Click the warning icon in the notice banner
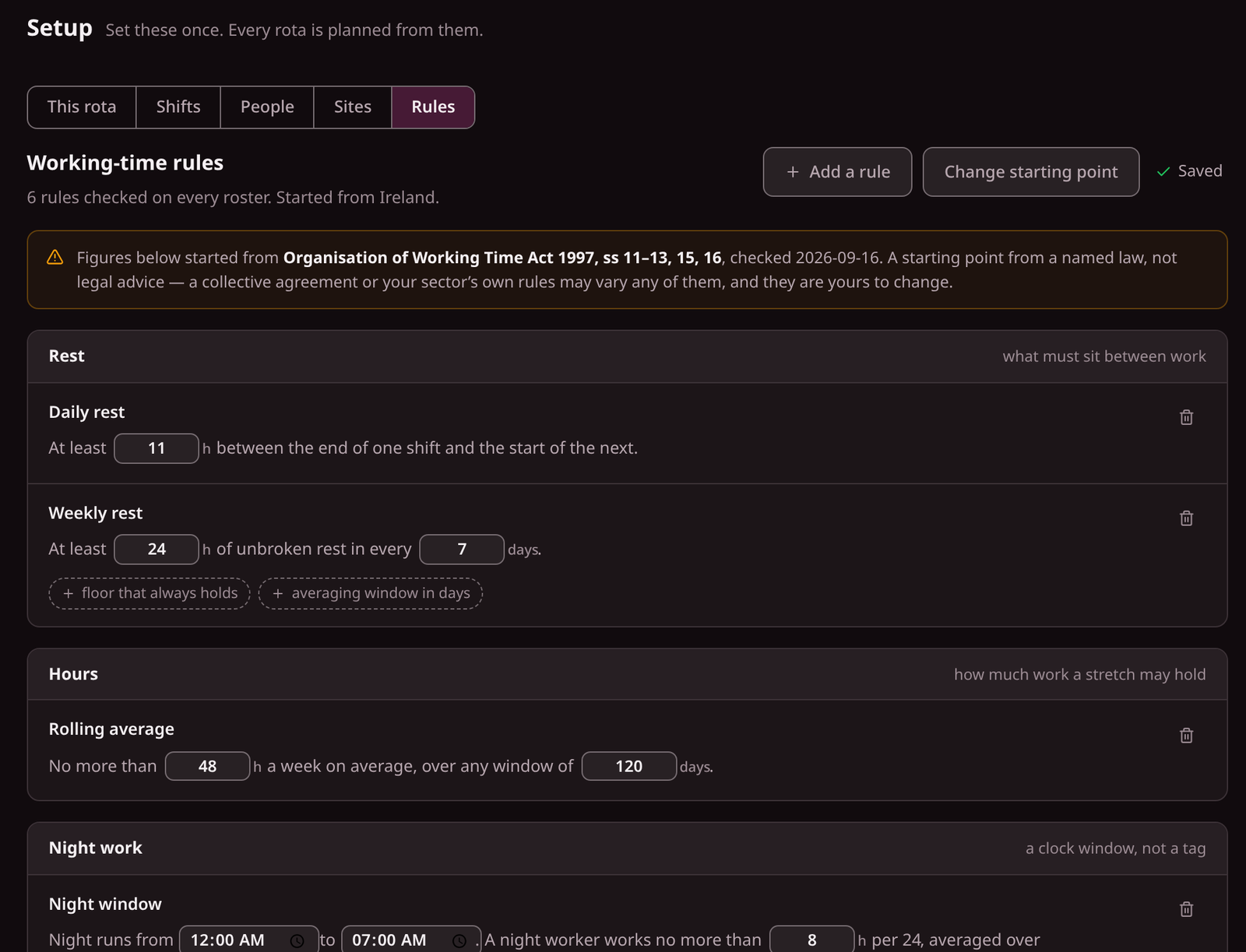 point(55,258)
